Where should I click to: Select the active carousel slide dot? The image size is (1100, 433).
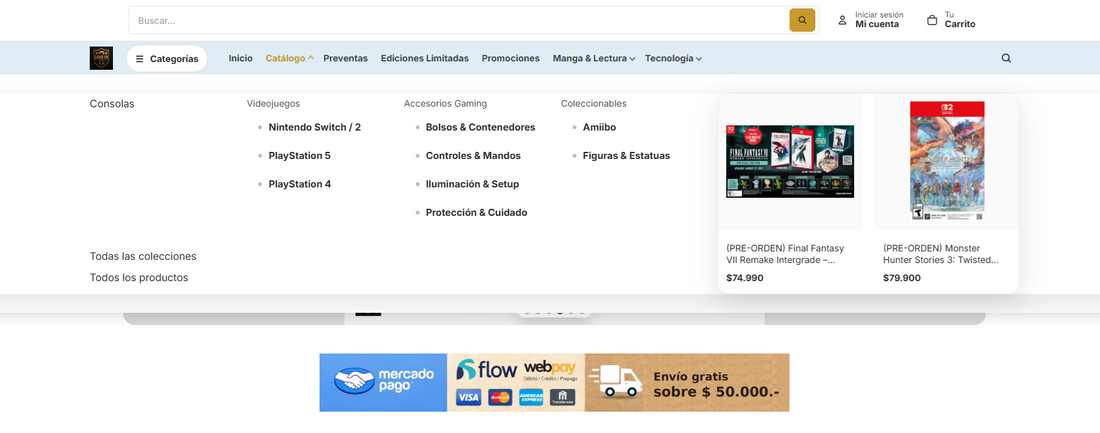(560, 312)
